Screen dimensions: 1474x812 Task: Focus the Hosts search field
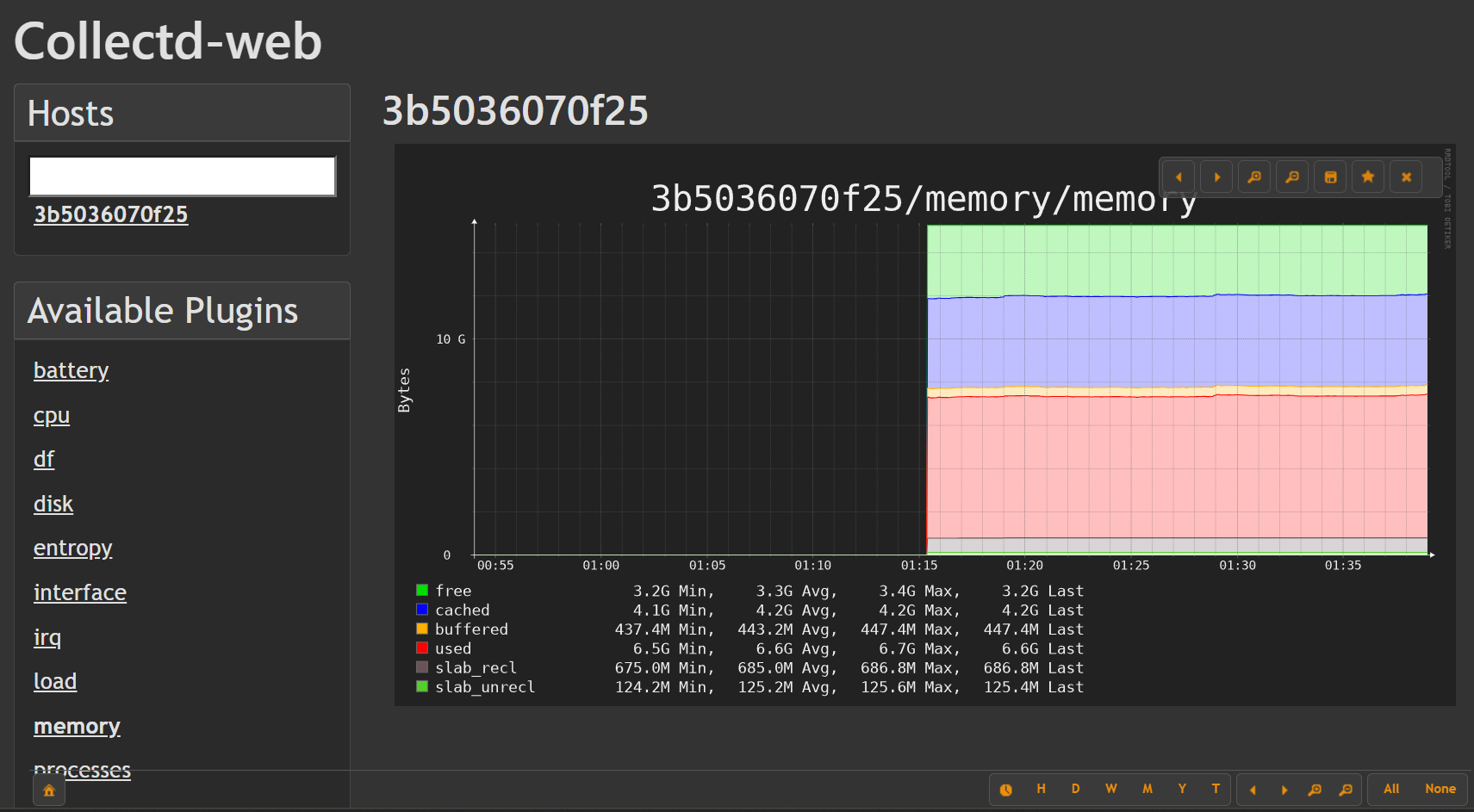[x=183, y=177]
